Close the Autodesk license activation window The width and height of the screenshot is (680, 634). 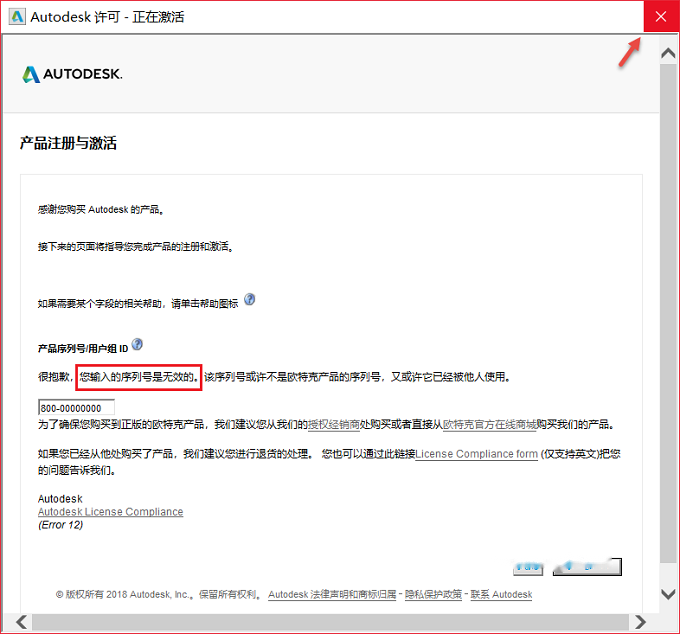(x=661, y=16)
